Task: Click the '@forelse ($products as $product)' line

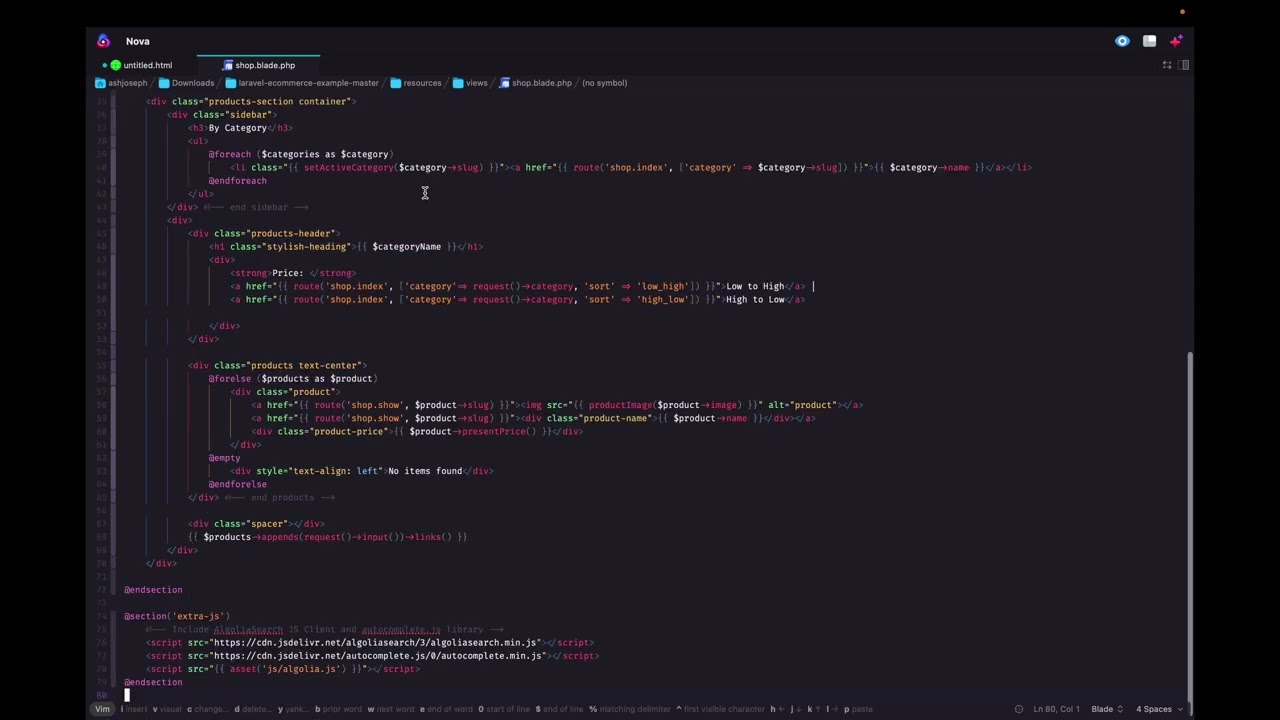Action: pyautogui.click(x=292, y=378)
